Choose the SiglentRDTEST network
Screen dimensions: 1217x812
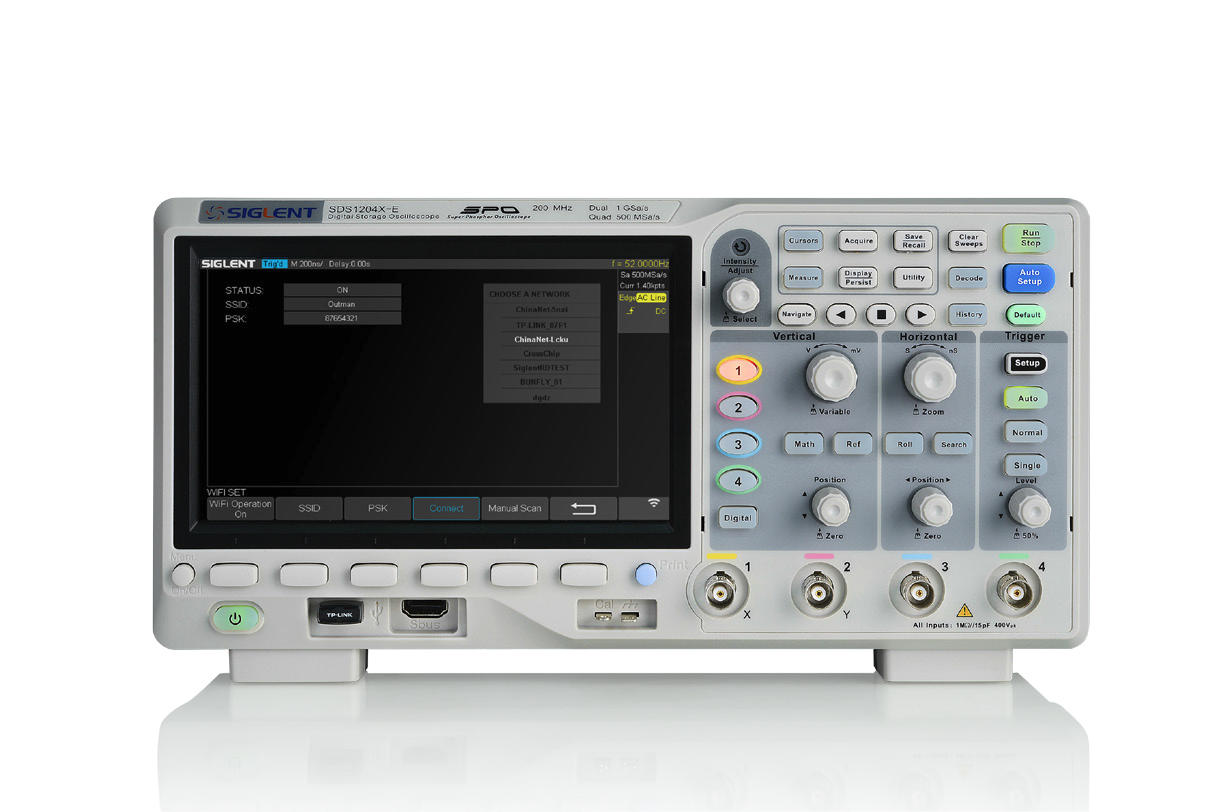(542, 368)
